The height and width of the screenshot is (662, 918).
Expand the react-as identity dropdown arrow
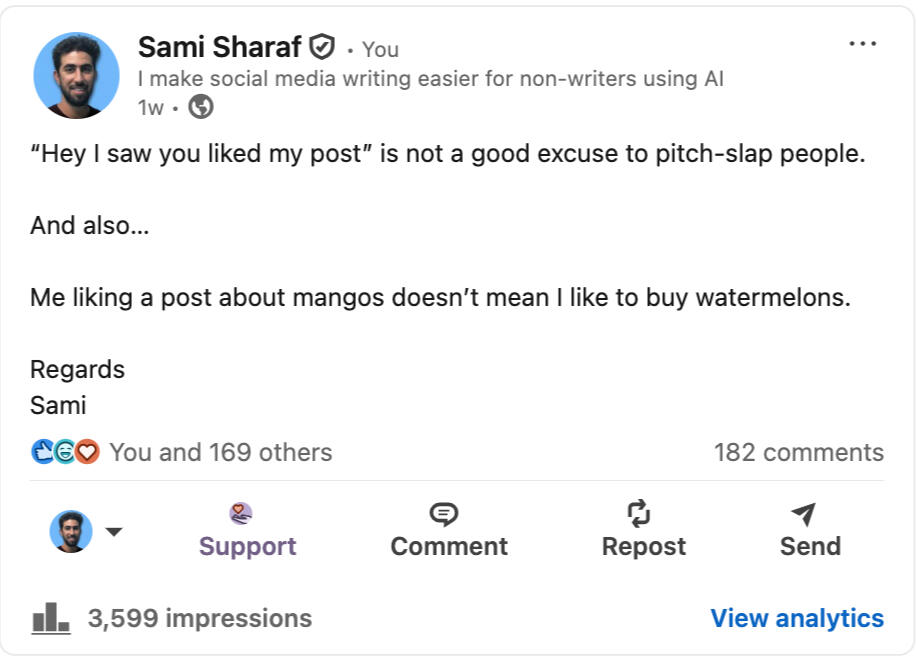[114, 532]
